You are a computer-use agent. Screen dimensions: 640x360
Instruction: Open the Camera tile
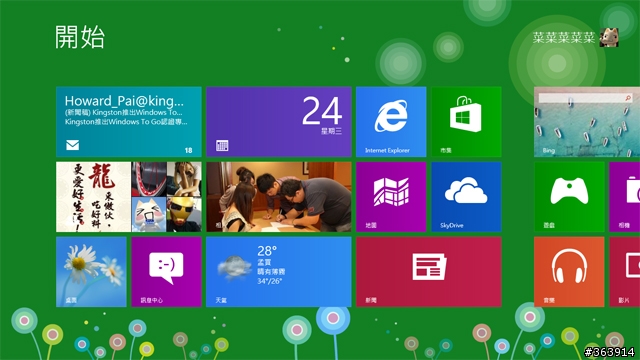pyautogui.click(x=624, y=197)
